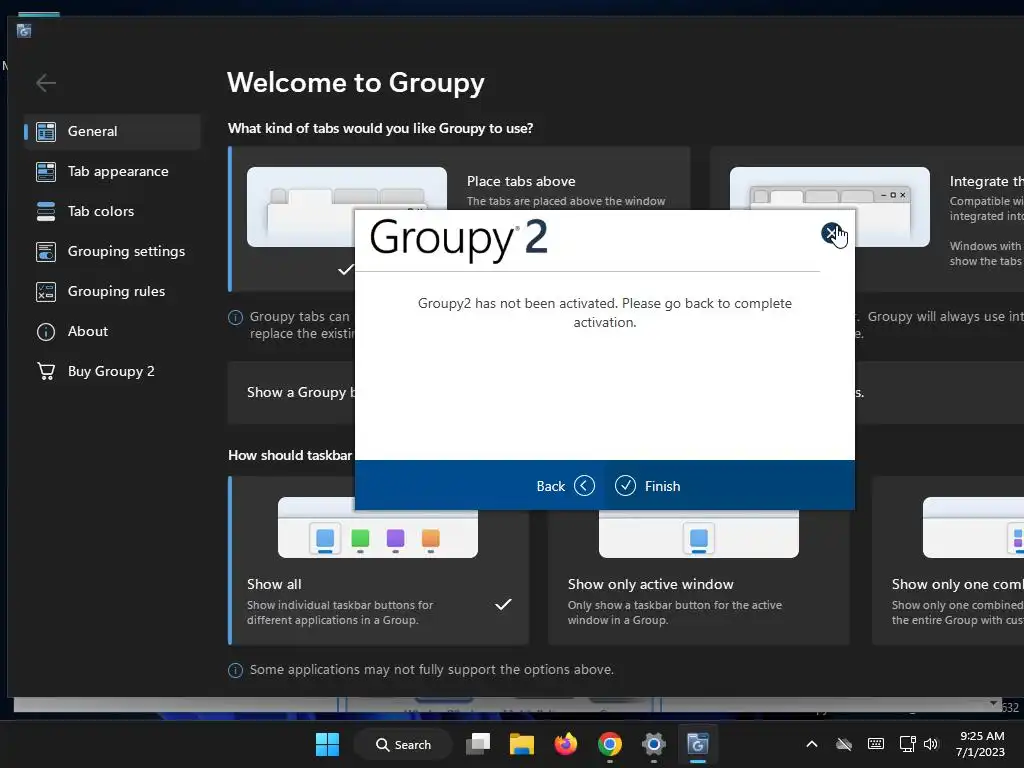Viewport: 1024px width, 768px height.
Task: Click the Grouping settings sidebar icon
Action: 46,251
